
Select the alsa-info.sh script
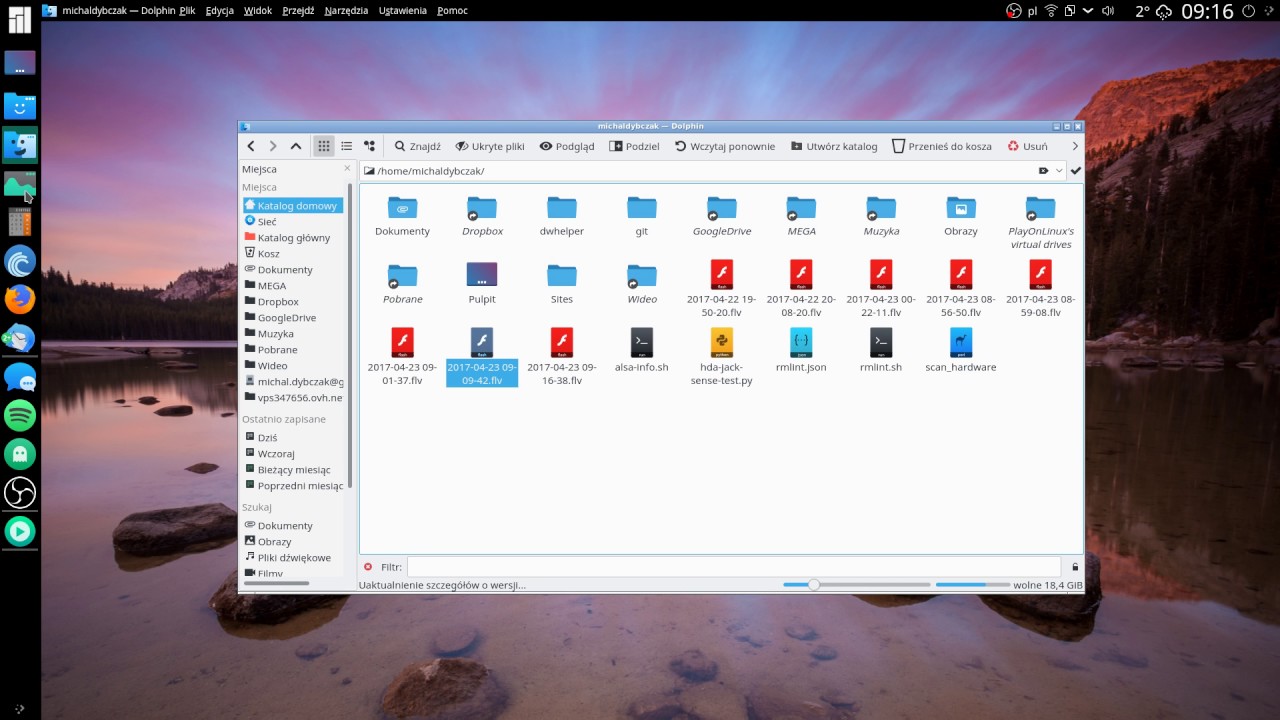pyautogui.click(x=642, y=351)
